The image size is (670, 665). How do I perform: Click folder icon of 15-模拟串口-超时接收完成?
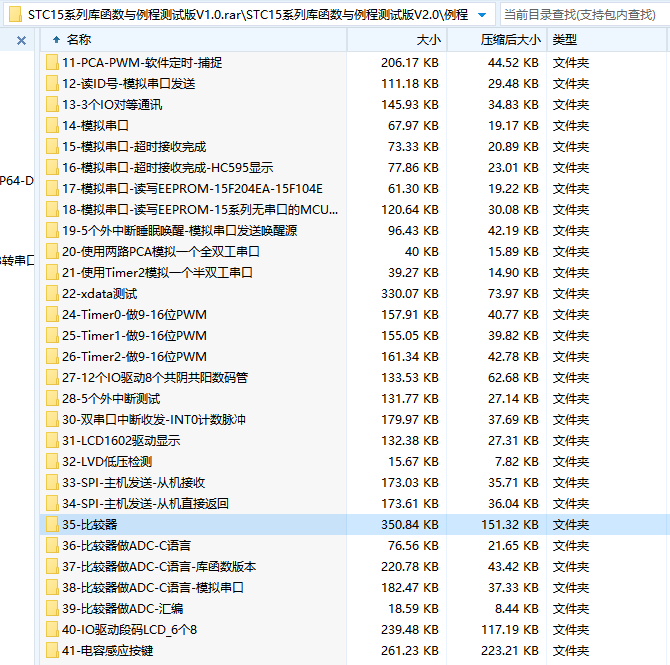pos(52,147)
